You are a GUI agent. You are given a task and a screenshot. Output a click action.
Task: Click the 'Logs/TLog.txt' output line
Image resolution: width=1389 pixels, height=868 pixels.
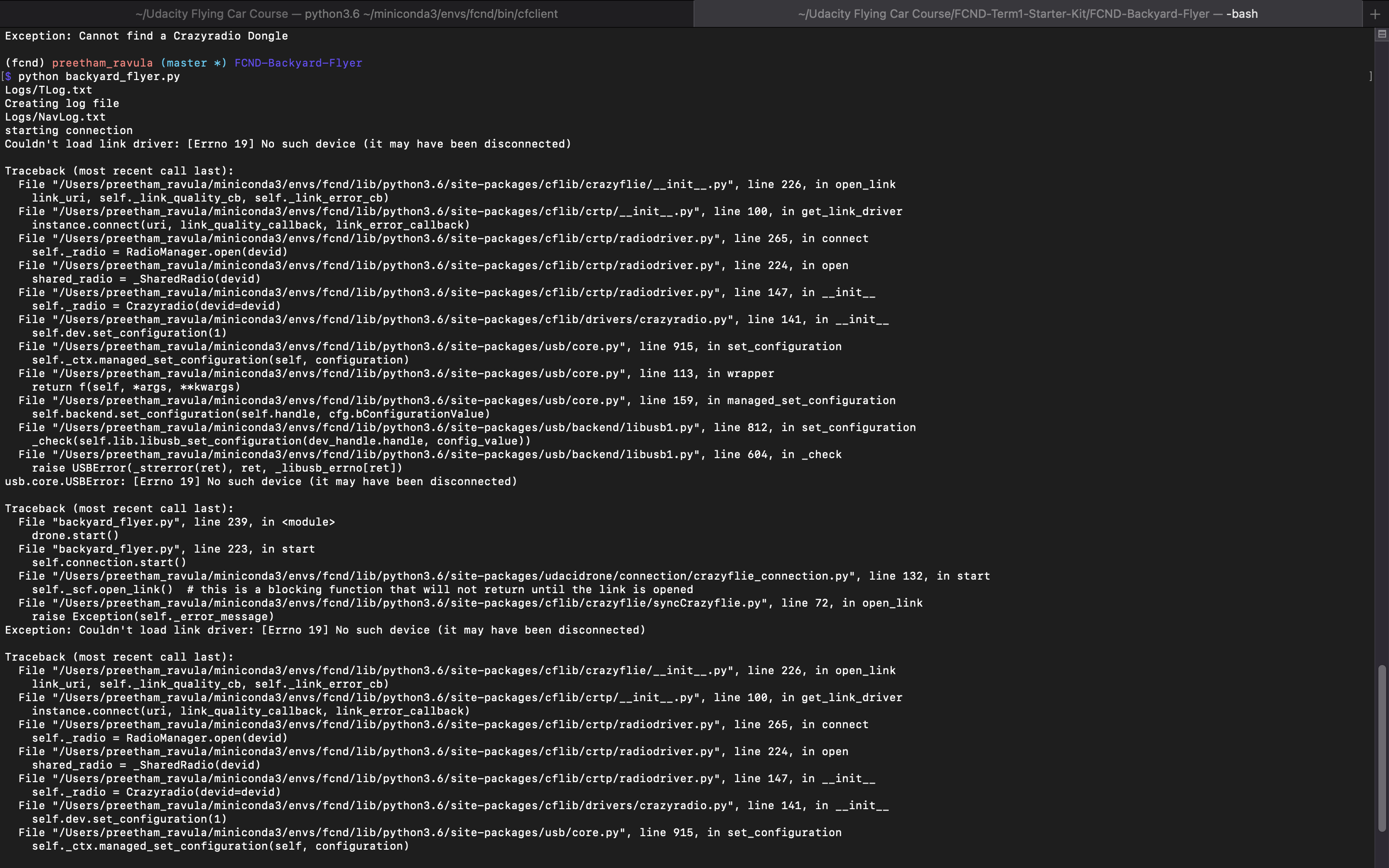pyautogui.click(x=48, y=90)
